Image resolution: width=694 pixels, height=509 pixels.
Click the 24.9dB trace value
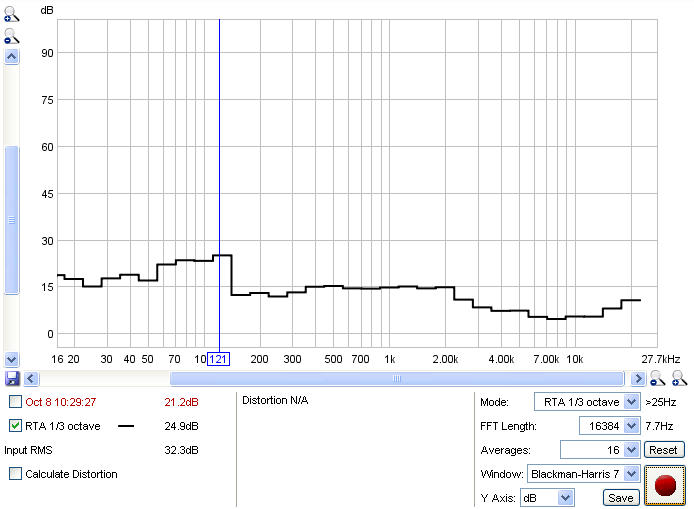point(181,426)
